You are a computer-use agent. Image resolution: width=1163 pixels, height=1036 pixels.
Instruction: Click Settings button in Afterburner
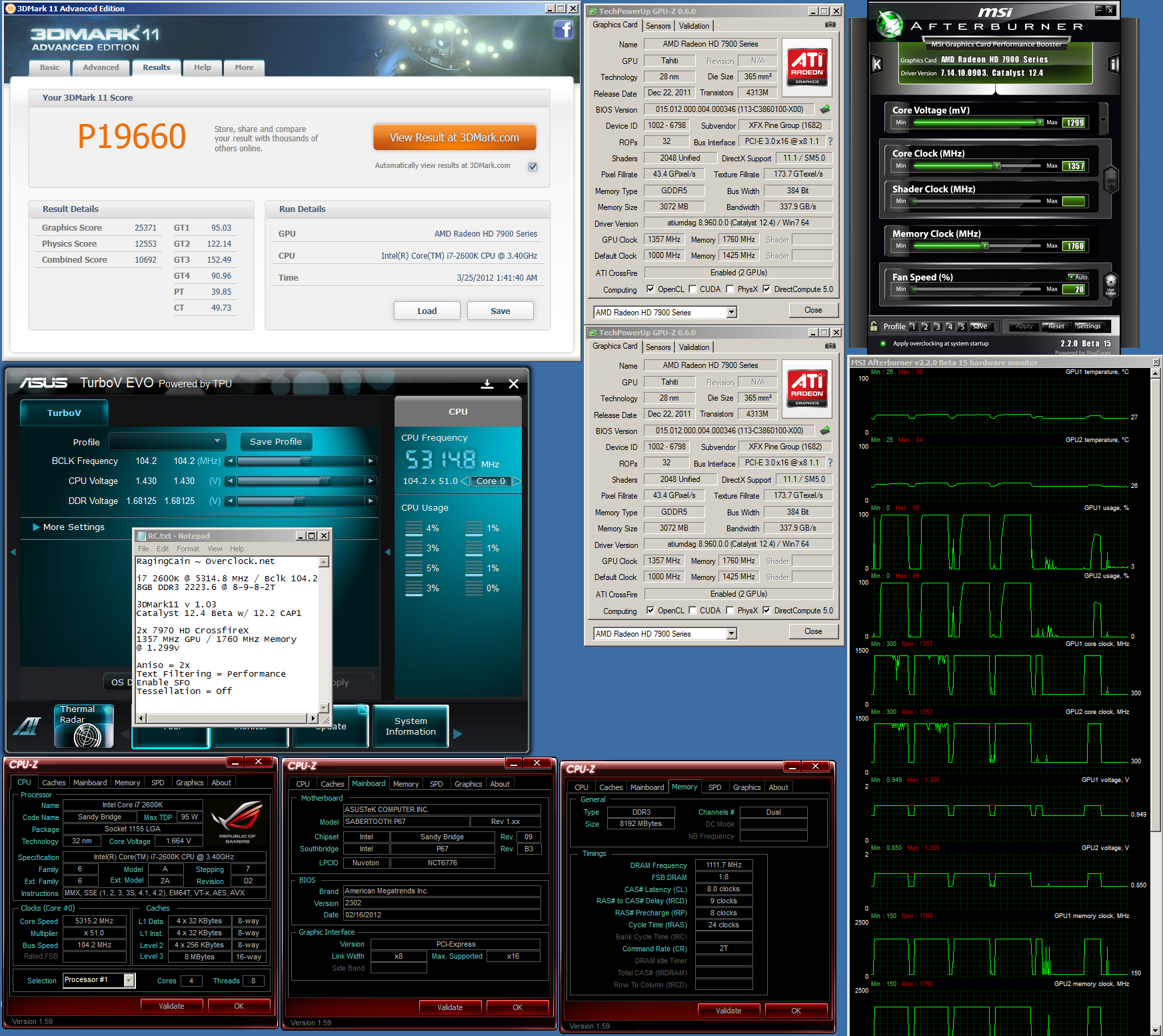click(x=1088, y=326)
